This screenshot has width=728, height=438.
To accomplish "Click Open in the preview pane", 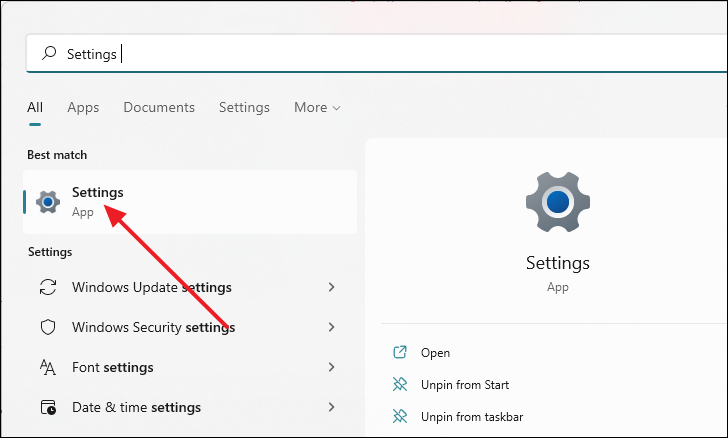I will coord(435,353).
